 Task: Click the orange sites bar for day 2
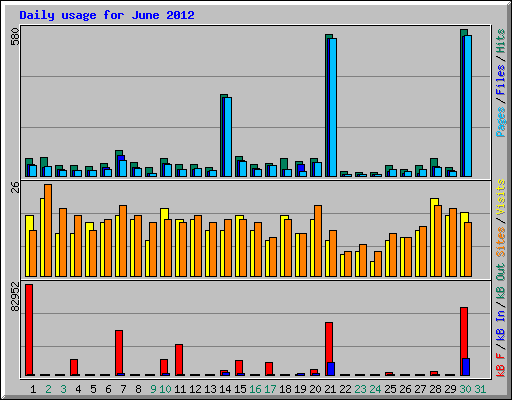(48, 230)
